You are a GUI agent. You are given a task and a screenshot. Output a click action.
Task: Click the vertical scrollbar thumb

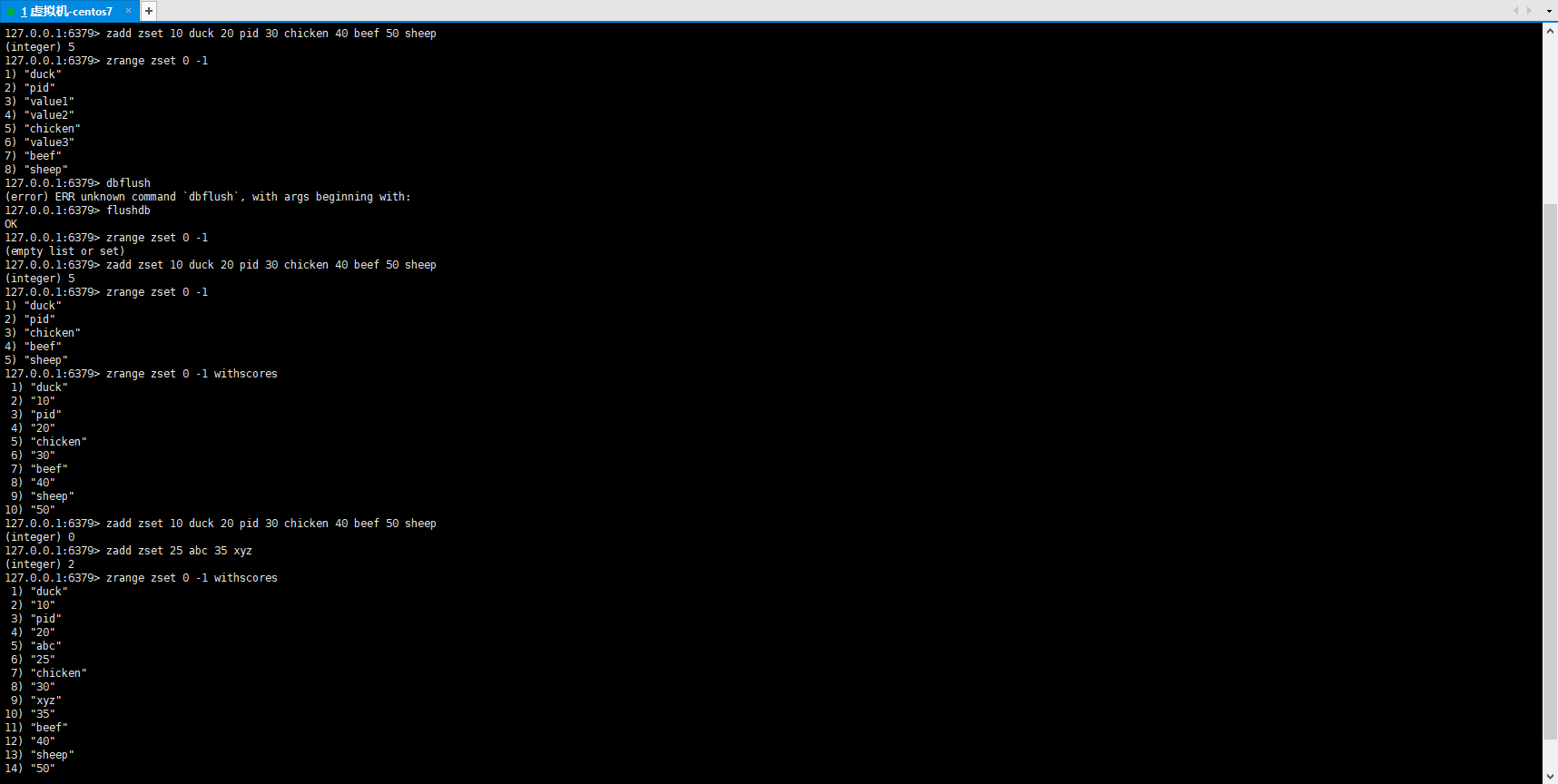point(1550,472)
